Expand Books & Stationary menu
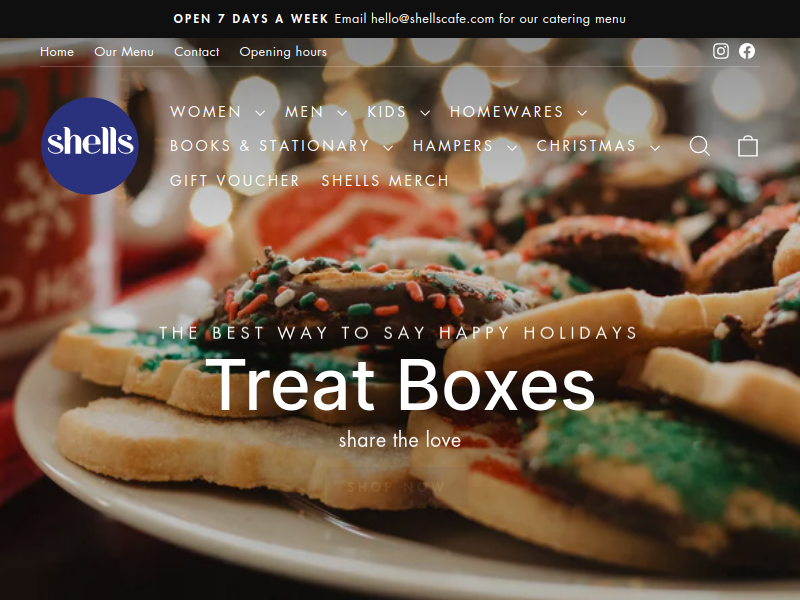This screenshot has width=800, height=600. click(x=281, y=146)
